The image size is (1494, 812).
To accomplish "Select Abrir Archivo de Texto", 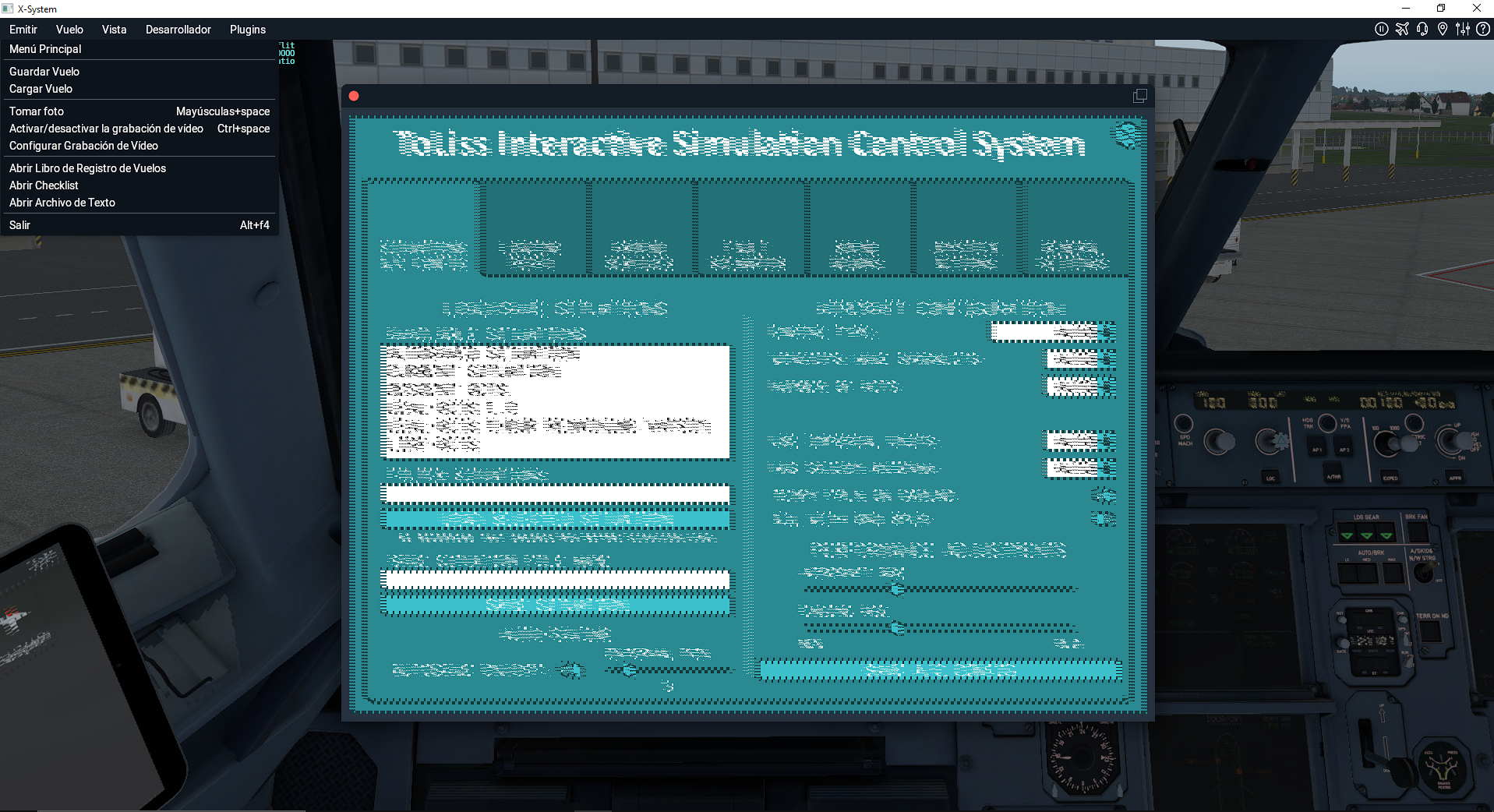I will (140, 203).
